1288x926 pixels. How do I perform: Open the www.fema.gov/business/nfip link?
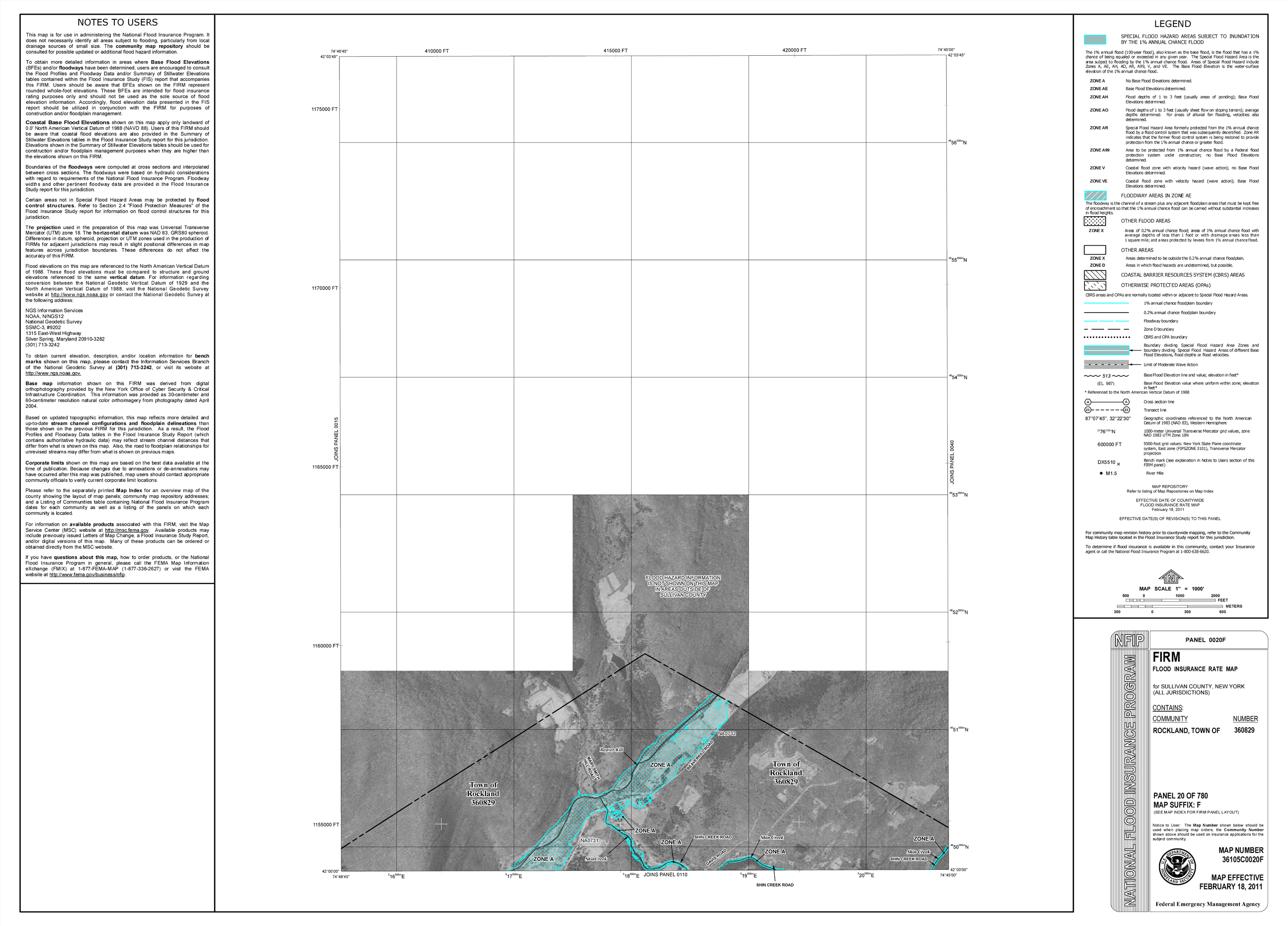tap(87, 575)
